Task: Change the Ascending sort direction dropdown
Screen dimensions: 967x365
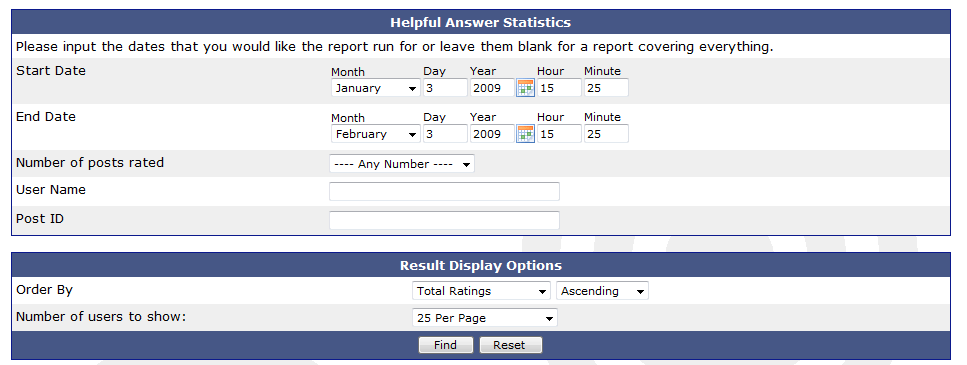Action: [603, 291]
